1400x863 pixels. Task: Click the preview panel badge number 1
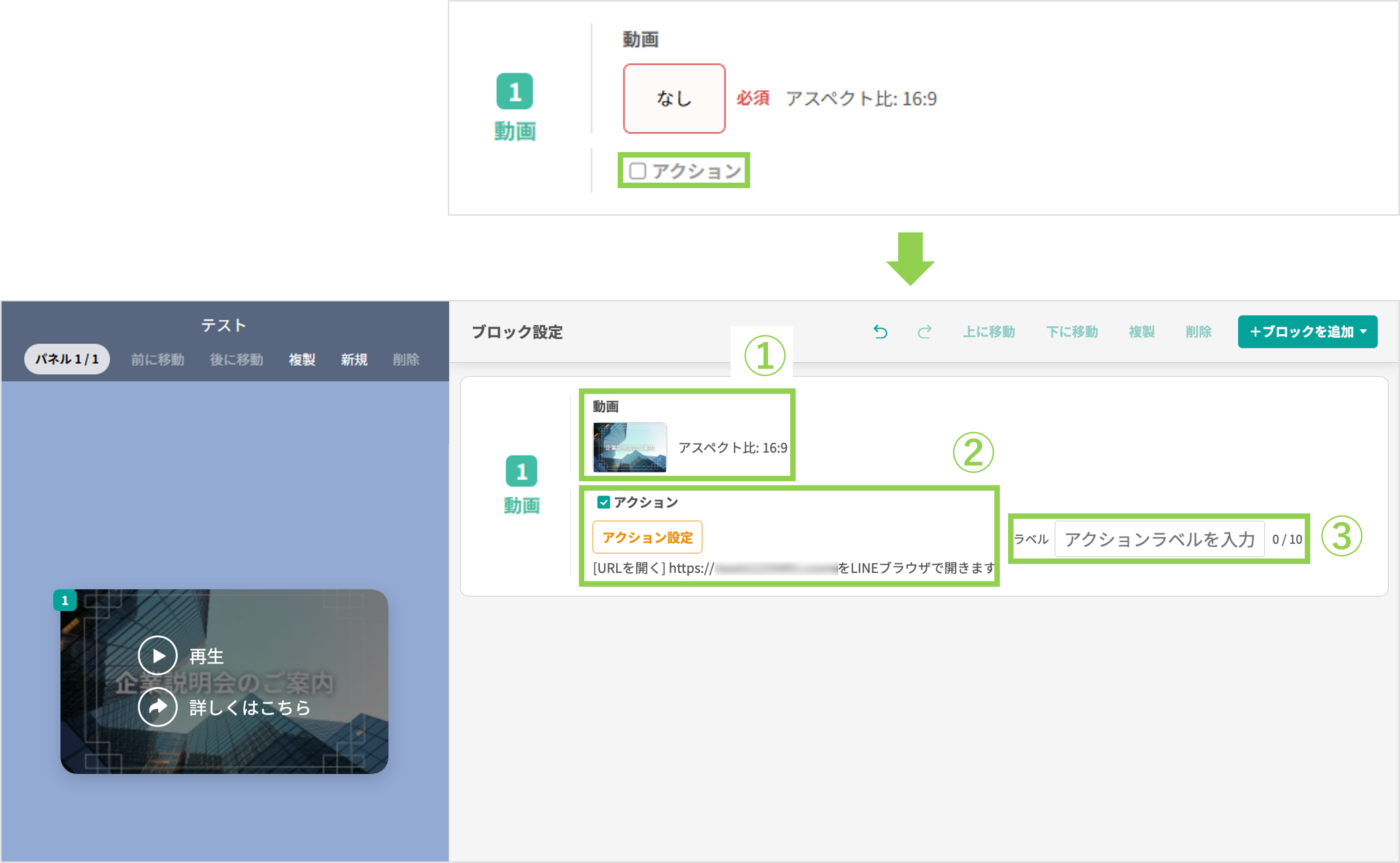[x=65, y=600]
